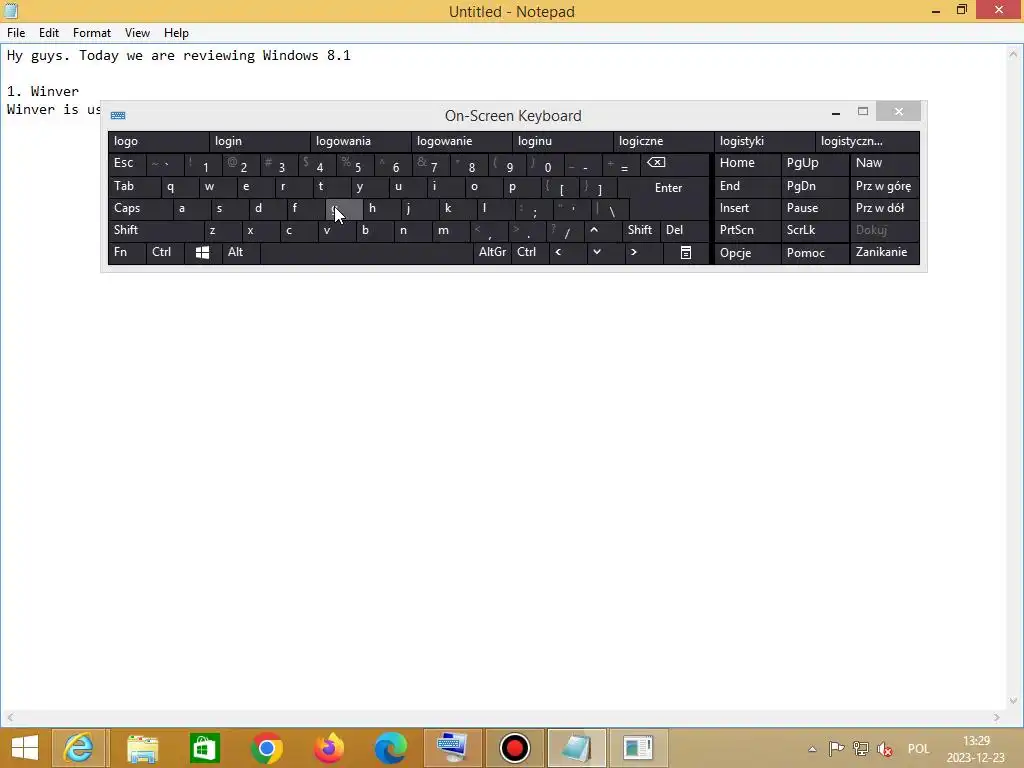
Task: Toggle the right Shift key
Action: pos(640,230)
